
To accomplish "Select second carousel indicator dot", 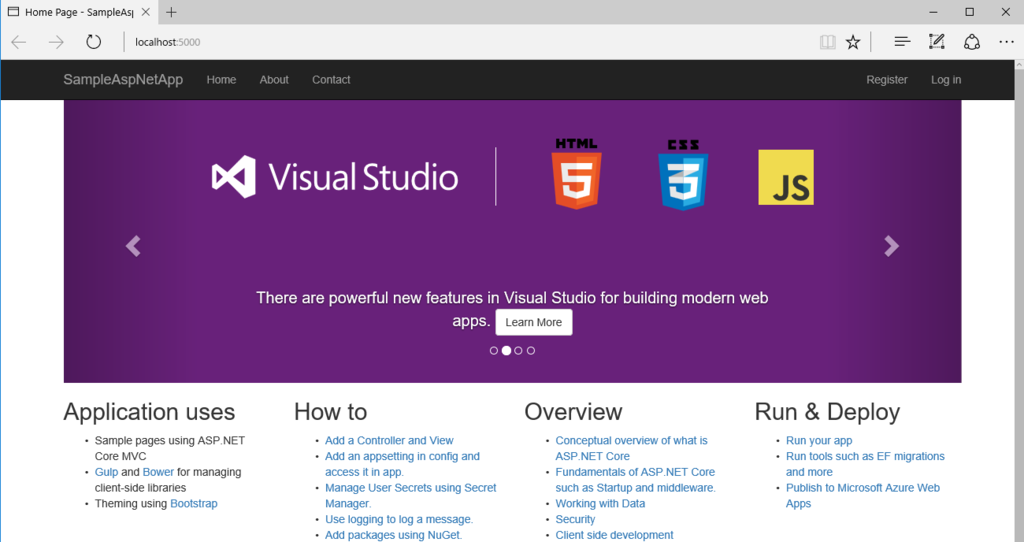I will coord(506,351).
